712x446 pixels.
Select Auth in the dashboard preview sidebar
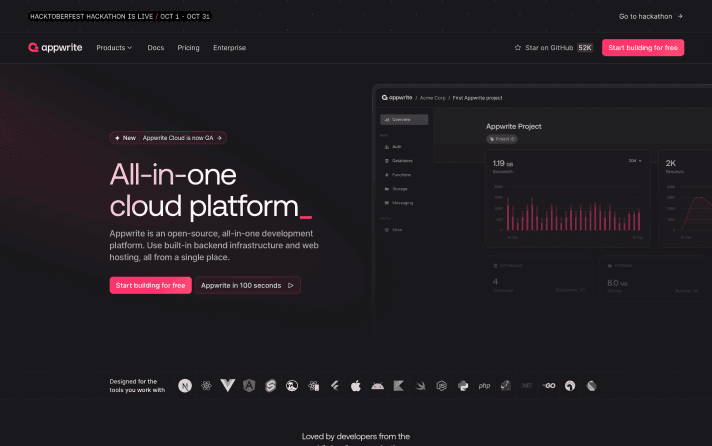(x=393, y=147)
